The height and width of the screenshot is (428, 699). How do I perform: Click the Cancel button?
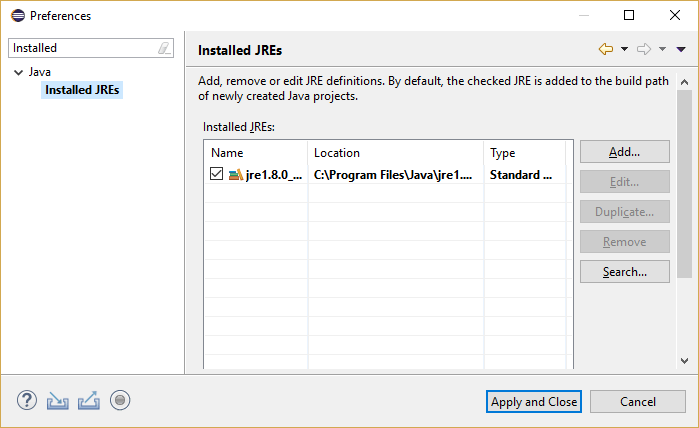coord(637,402)
